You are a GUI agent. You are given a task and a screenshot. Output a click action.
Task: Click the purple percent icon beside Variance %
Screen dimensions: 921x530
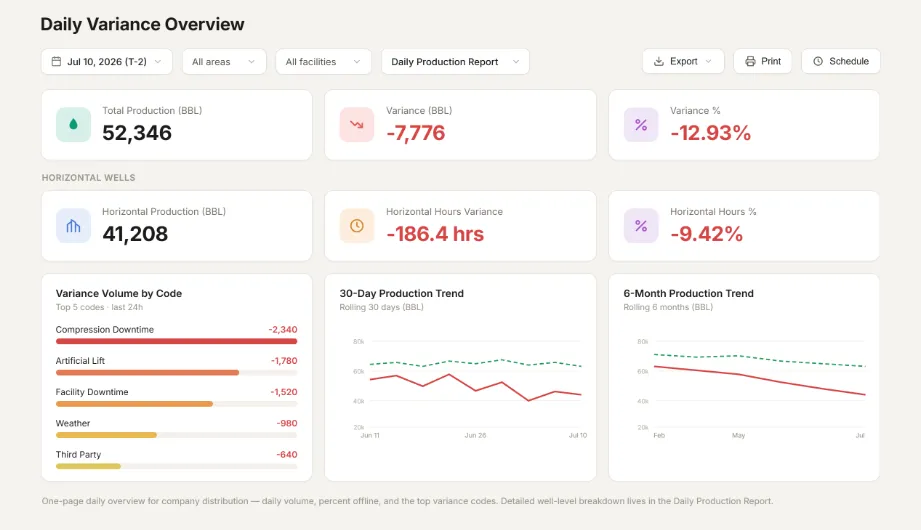641,125
